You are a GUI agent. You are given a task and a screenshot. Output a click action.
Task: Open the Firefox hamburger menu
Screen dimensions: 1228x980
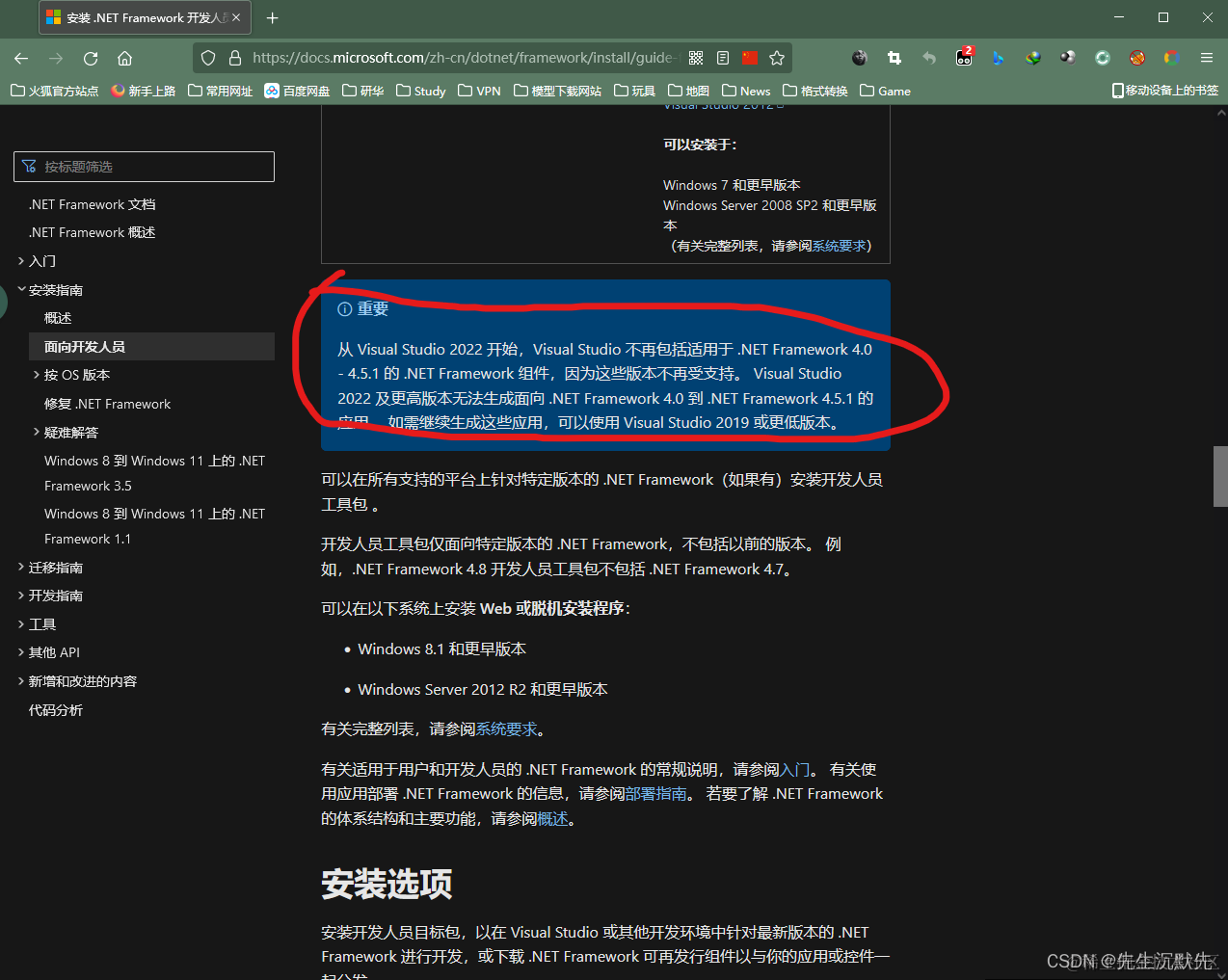[x=1207, y=58]
